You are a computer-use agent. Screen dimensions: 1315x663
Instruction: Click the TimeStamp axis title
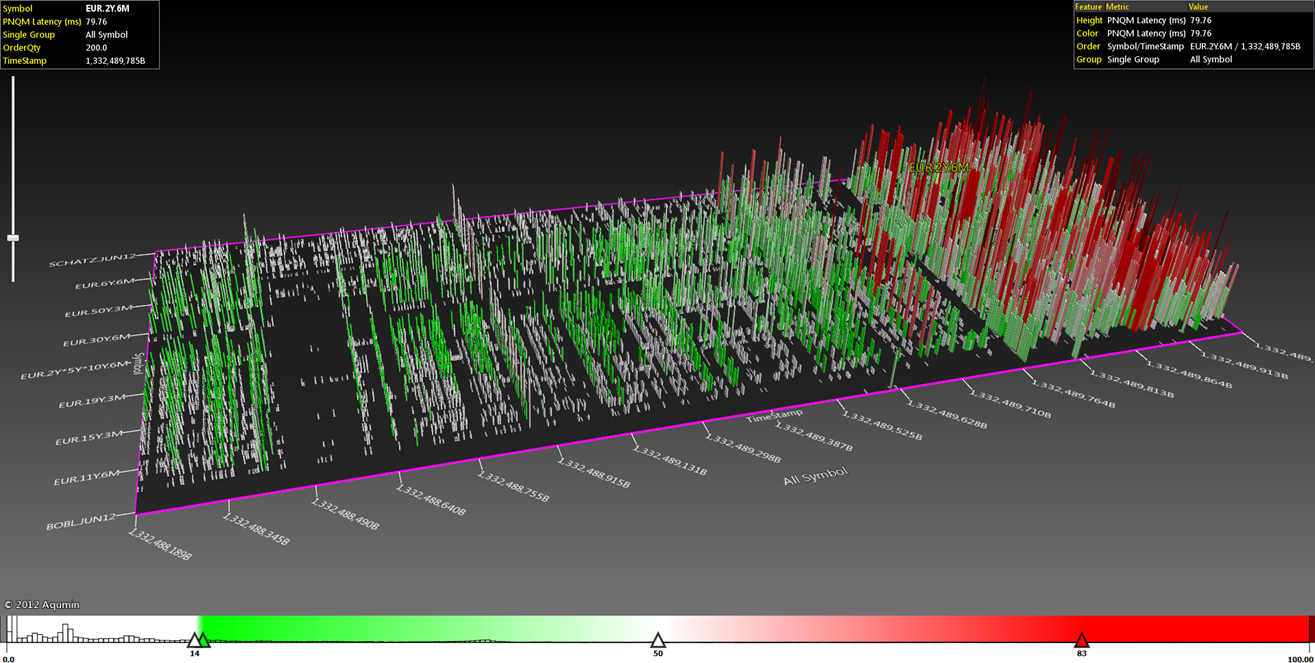point(773,414)
